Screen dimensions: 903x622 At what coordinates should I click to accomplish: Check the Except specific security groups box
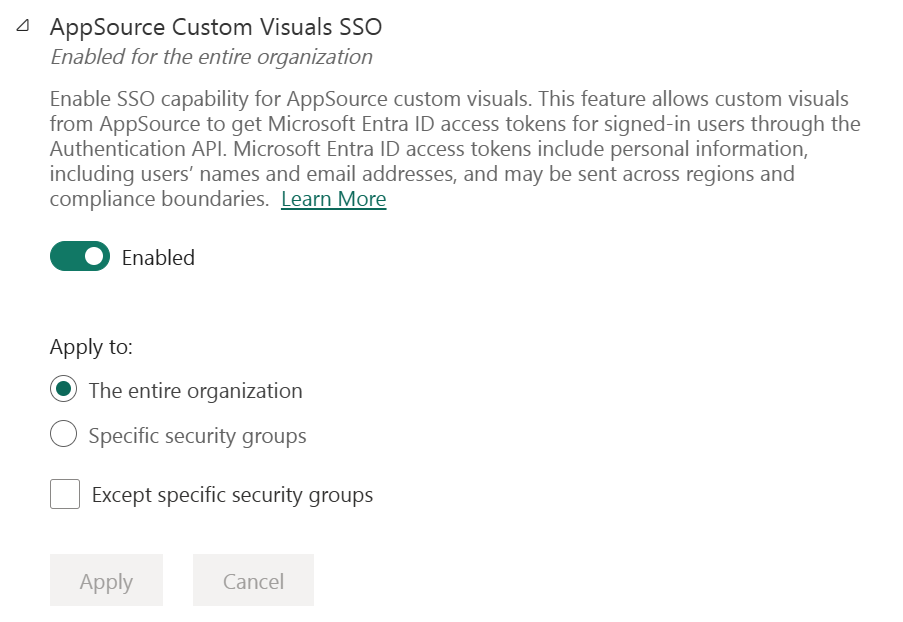pos(65,494)
